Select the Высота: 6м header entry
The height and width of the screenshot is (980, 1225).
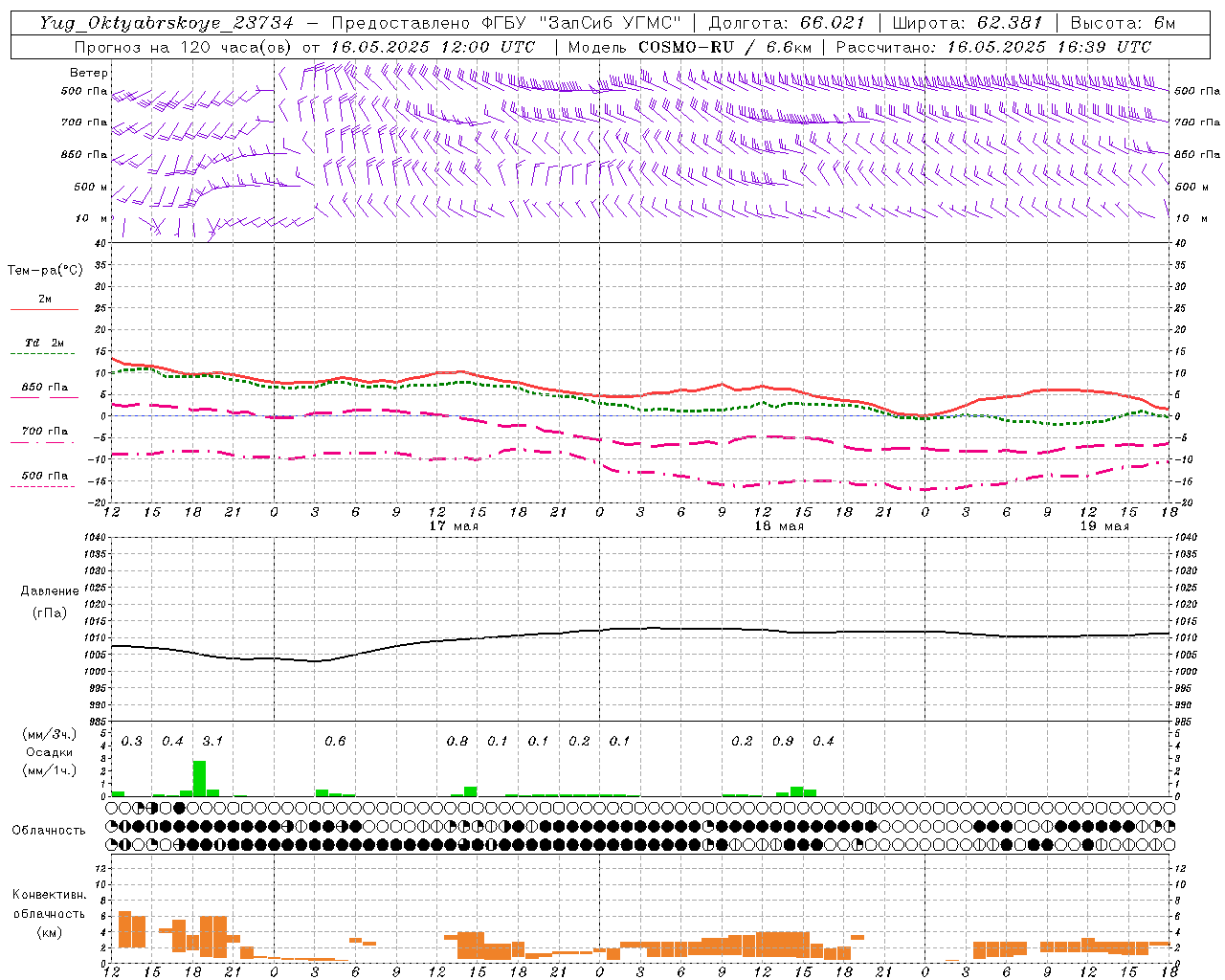click(x=1123, y=23)
